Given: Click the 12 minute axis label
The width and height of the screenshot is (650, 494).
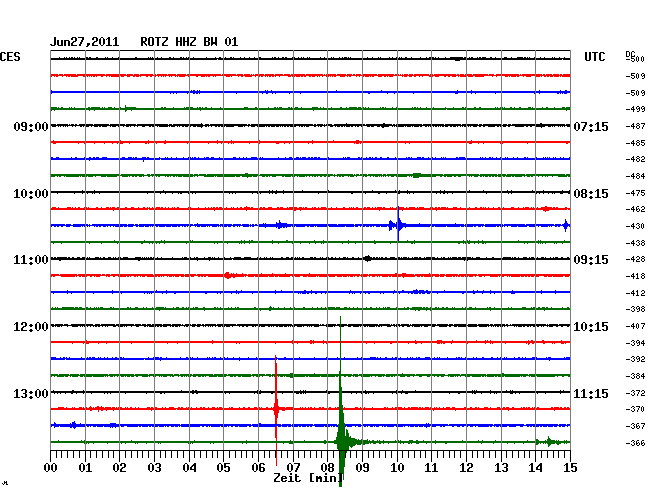Looking at the screenshot, I should [x=466, y=468].
